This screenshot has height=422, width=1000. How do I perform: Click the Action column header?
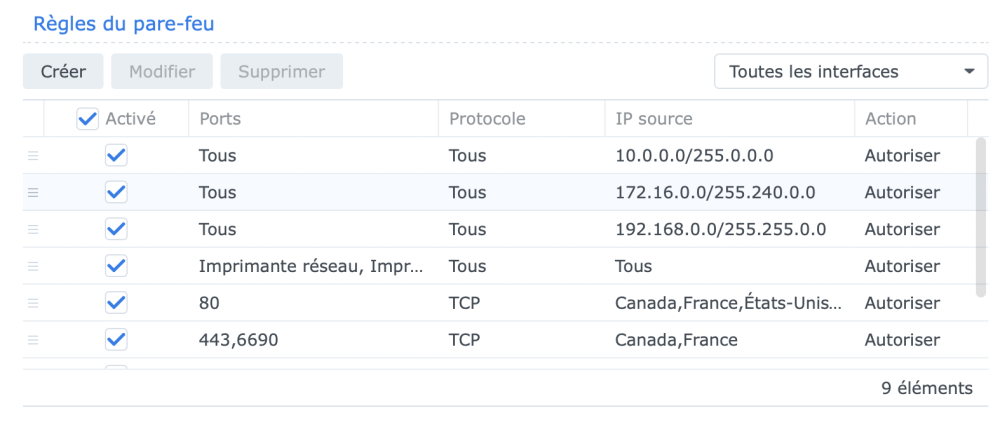[x=909, y=119]
